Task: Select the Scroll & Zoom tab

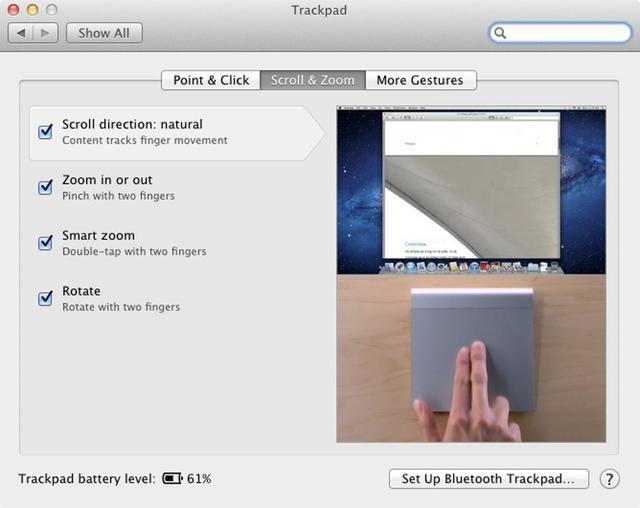Action: click(x=312, y=80)
